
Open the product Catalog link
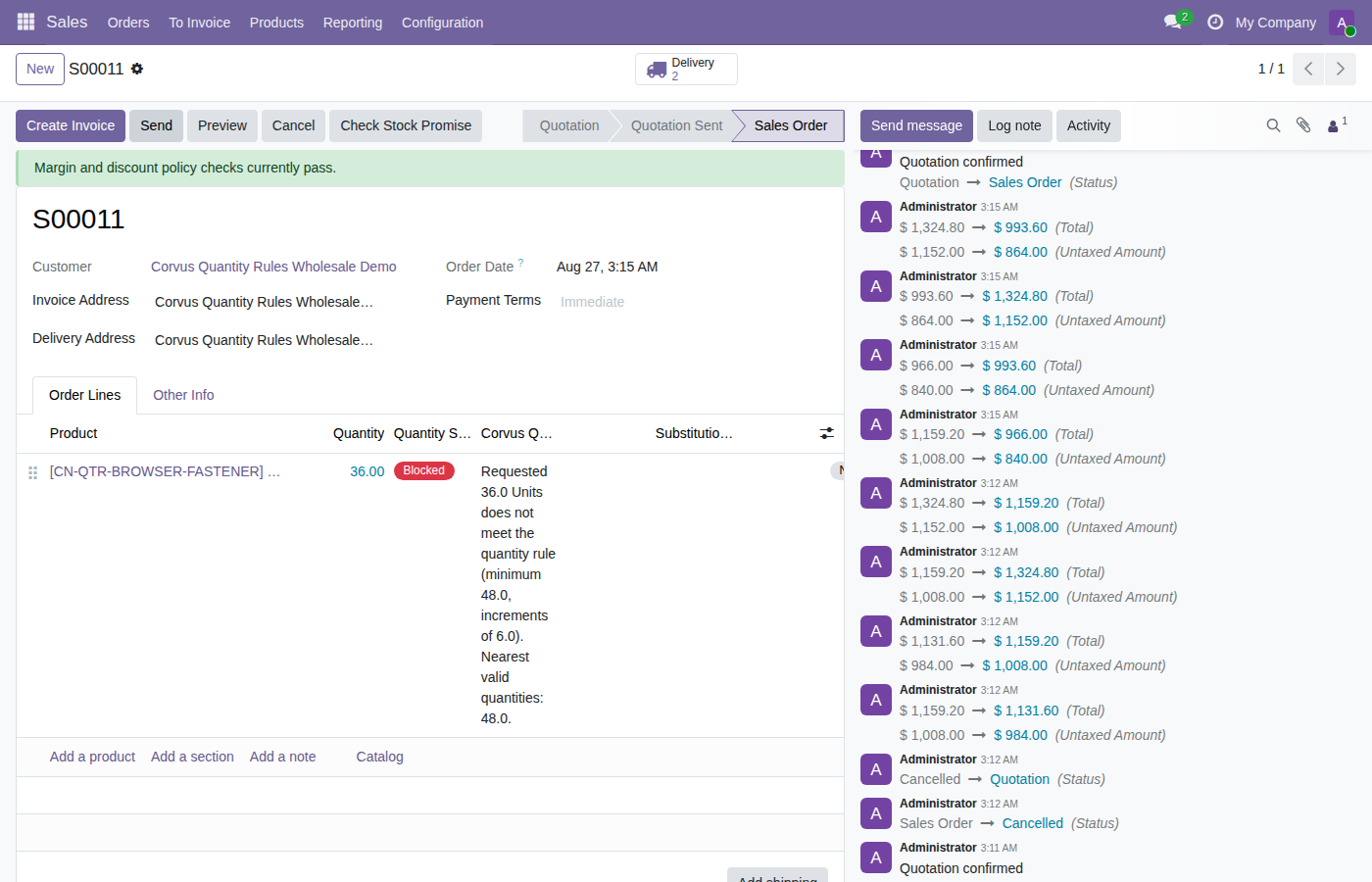[379, 757]
